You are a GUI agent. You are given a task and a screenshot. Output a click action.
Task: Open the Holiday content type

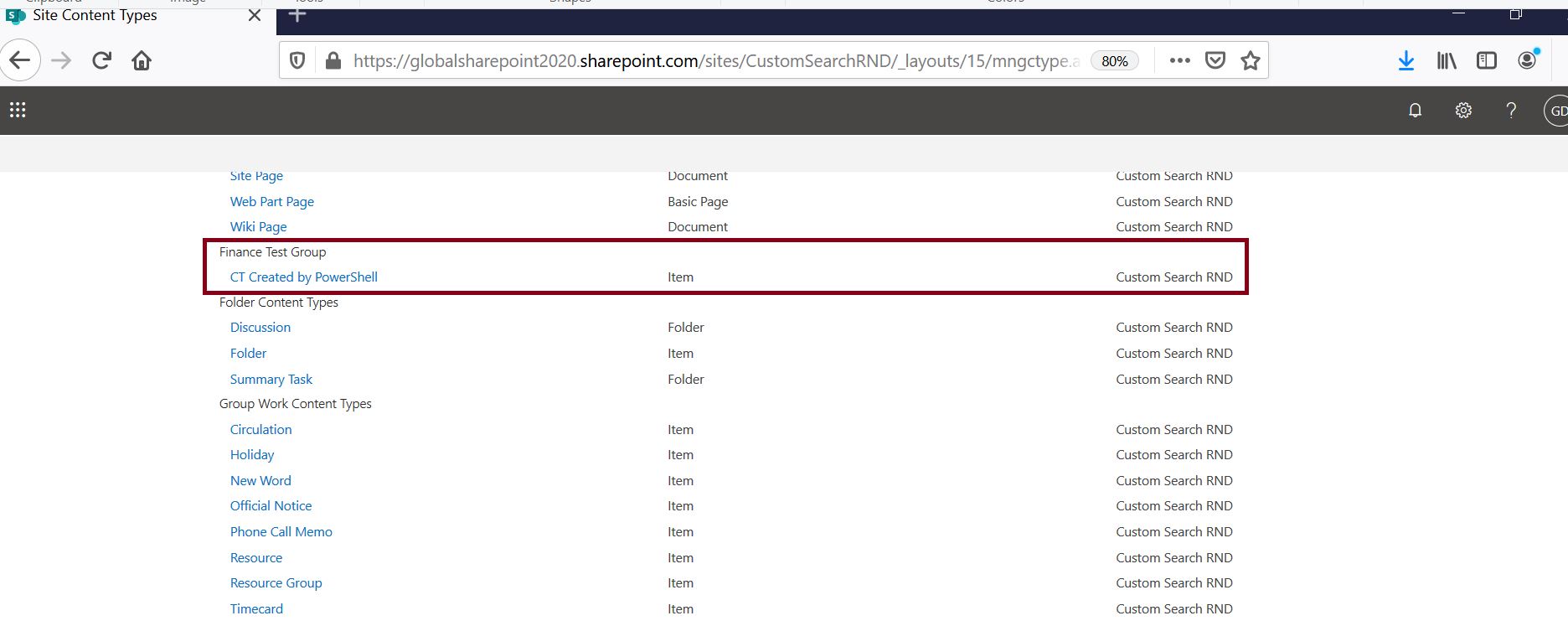coord(252,454)
